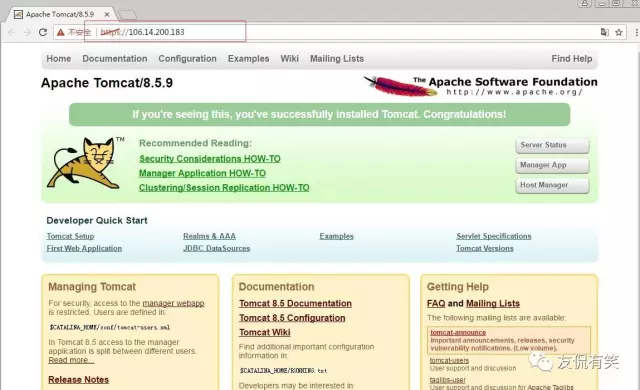Click the Managing Tomcat heading
The image size is (640, 390).
[x=92, y=287]
